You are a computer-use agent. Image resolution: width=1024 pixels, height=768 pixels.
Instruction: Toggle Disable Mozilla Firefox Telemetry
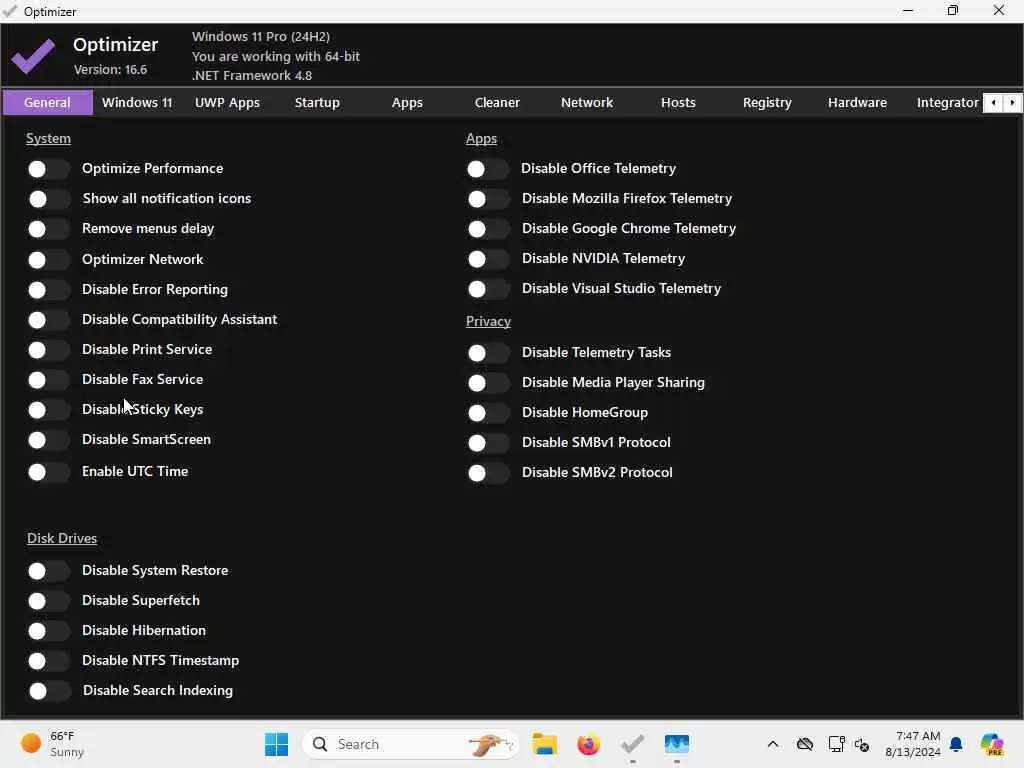click(487, 199)
